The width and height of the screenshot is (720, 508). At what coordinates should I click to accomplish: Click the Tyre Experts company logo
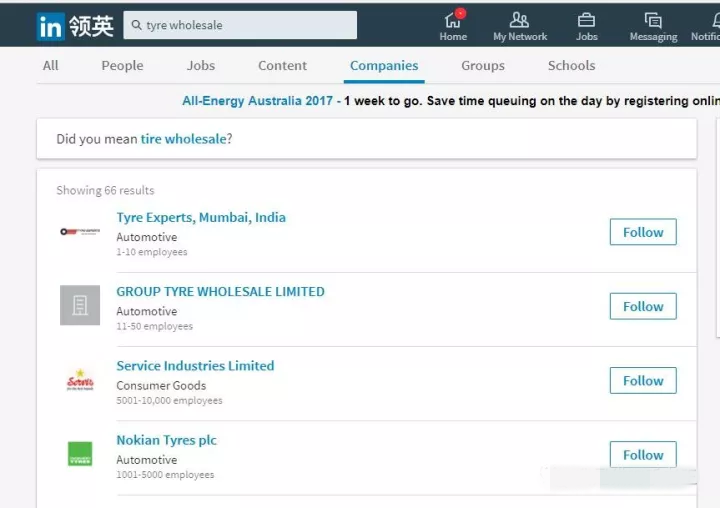pyautogui.click(x=80, y=232)
